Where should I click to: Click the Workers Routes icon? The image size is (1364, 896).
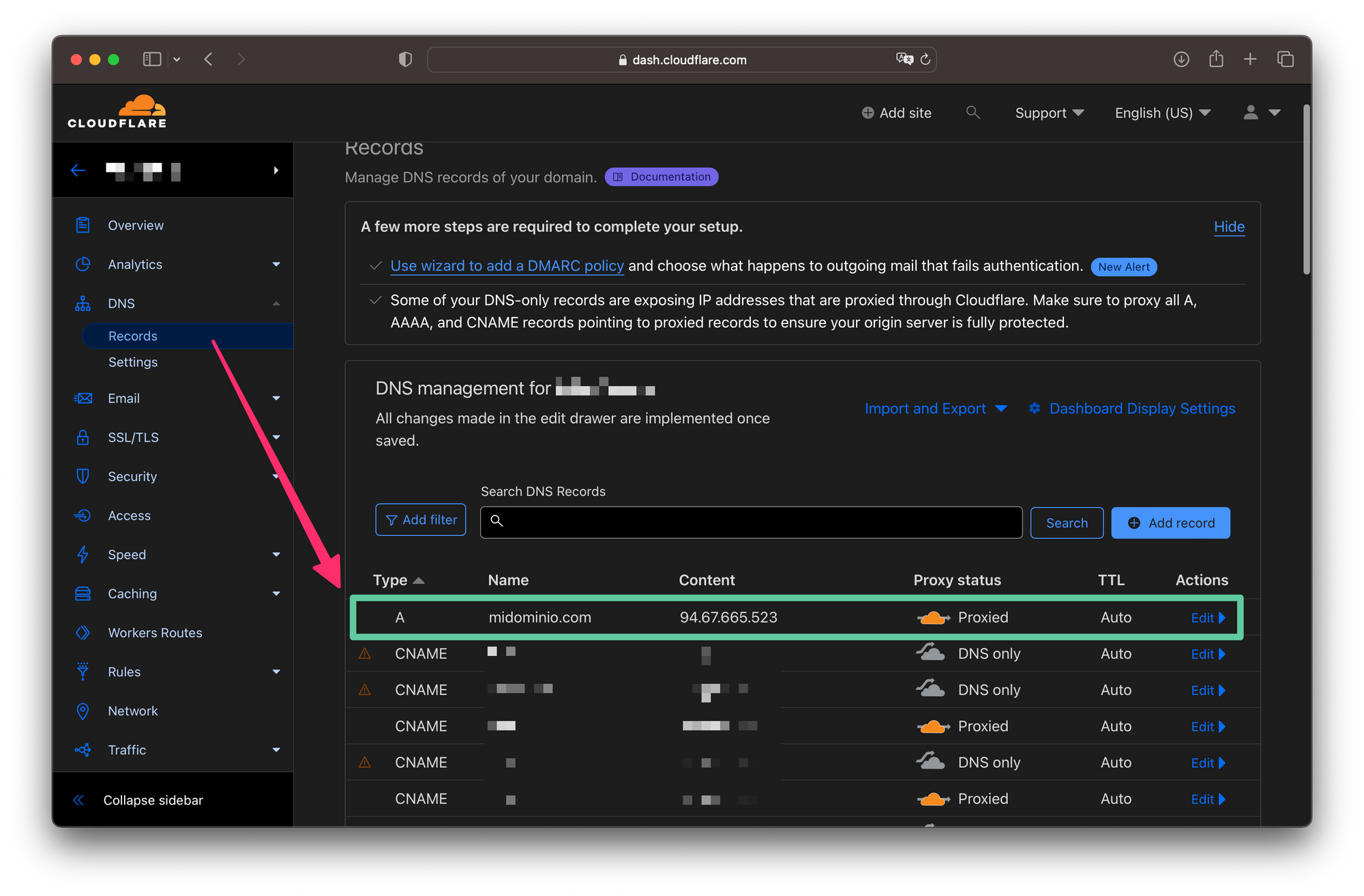click(x=83, y=633)
